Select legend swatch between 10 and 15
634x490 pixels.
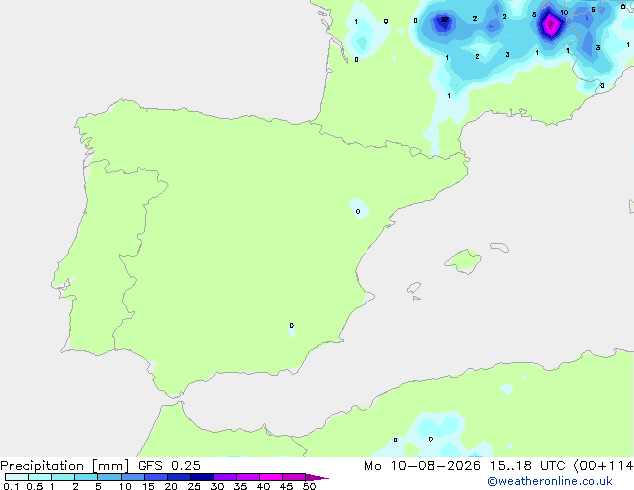[132, 477]
